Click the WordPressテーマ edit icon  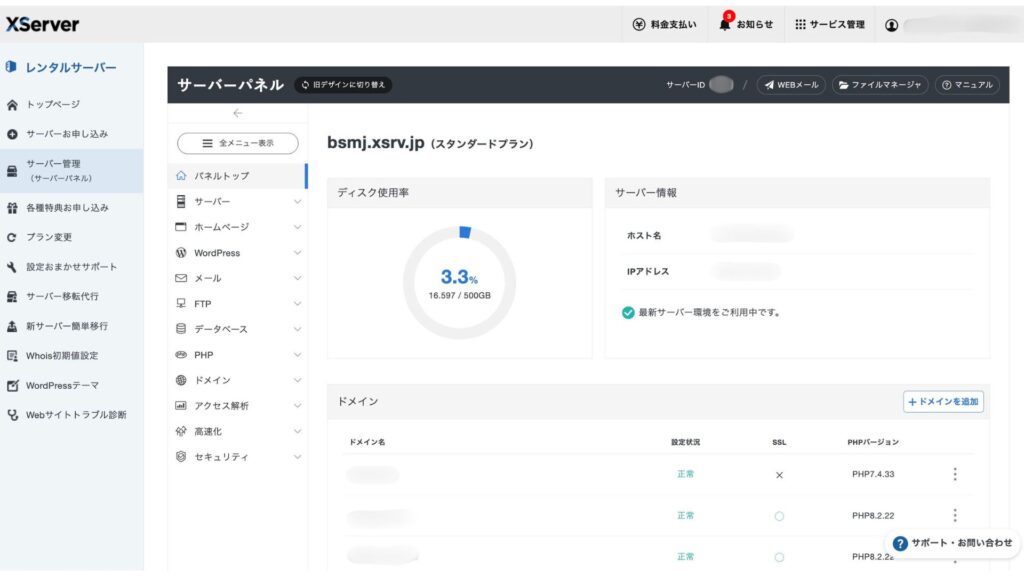point(12,385)
